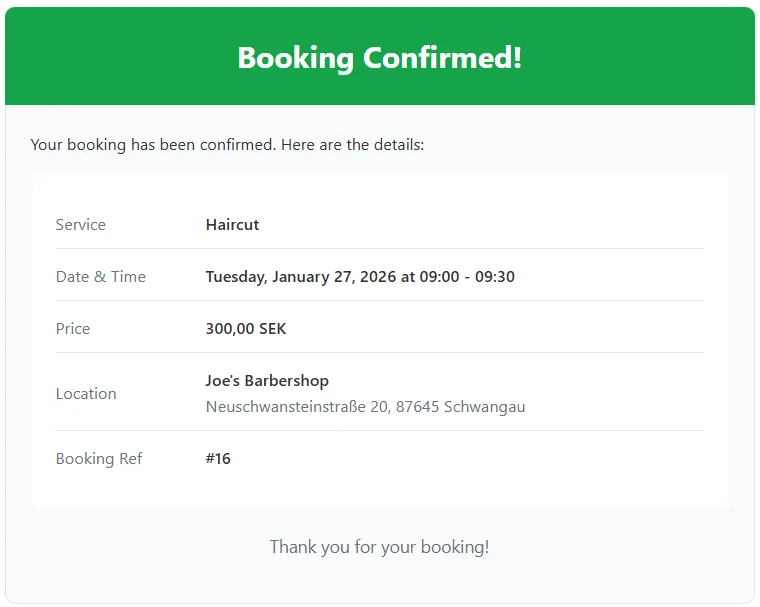Click the booking reference #16

point(218,459)
